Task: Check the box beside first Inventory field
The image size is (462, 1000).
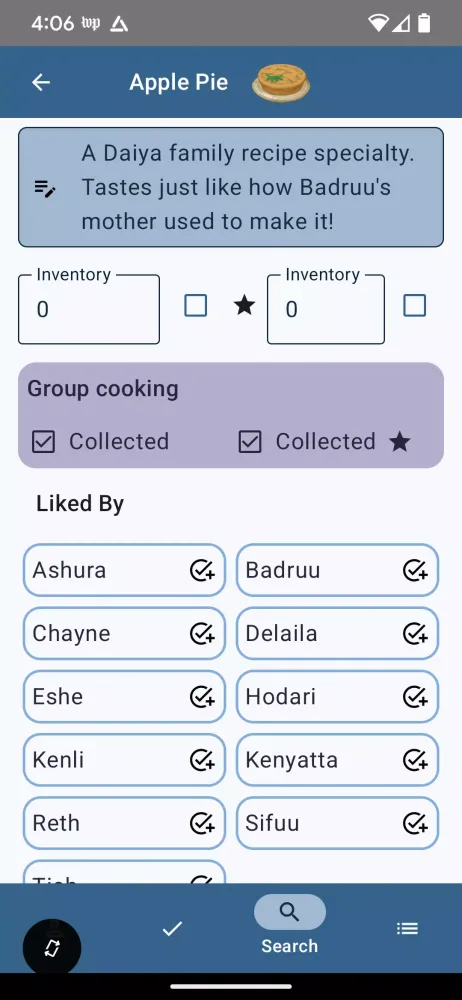Action: point(196,306)
